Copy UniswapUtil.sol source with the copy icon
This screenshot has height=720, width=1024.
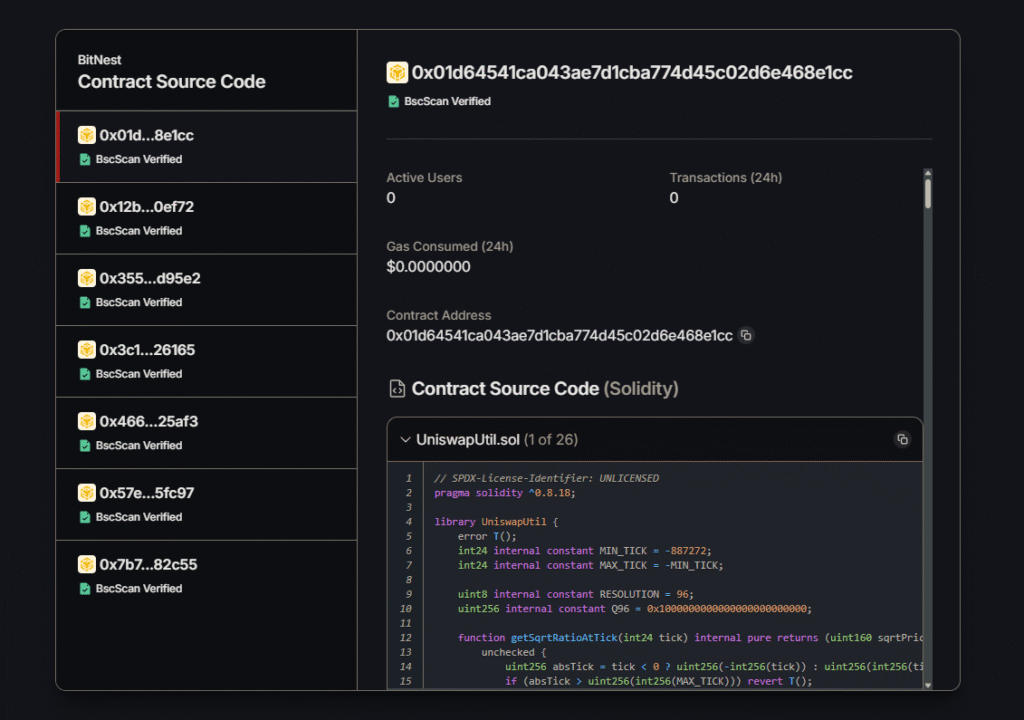click(903, 440)
